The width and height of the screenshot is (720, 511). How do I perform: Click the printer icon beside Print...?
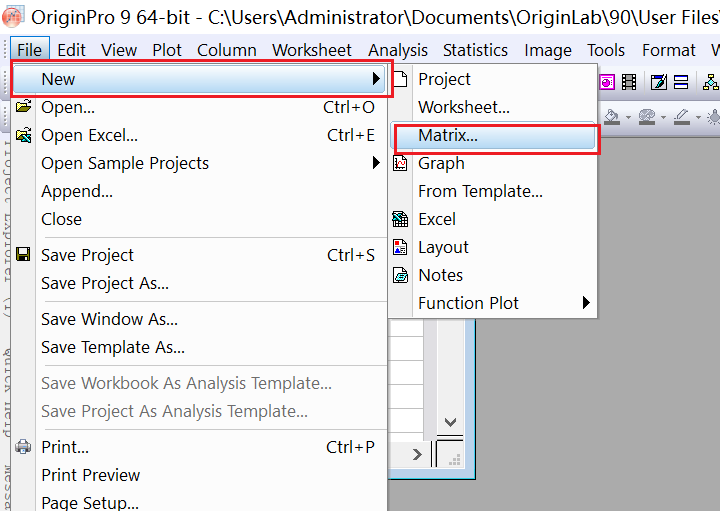23,446
